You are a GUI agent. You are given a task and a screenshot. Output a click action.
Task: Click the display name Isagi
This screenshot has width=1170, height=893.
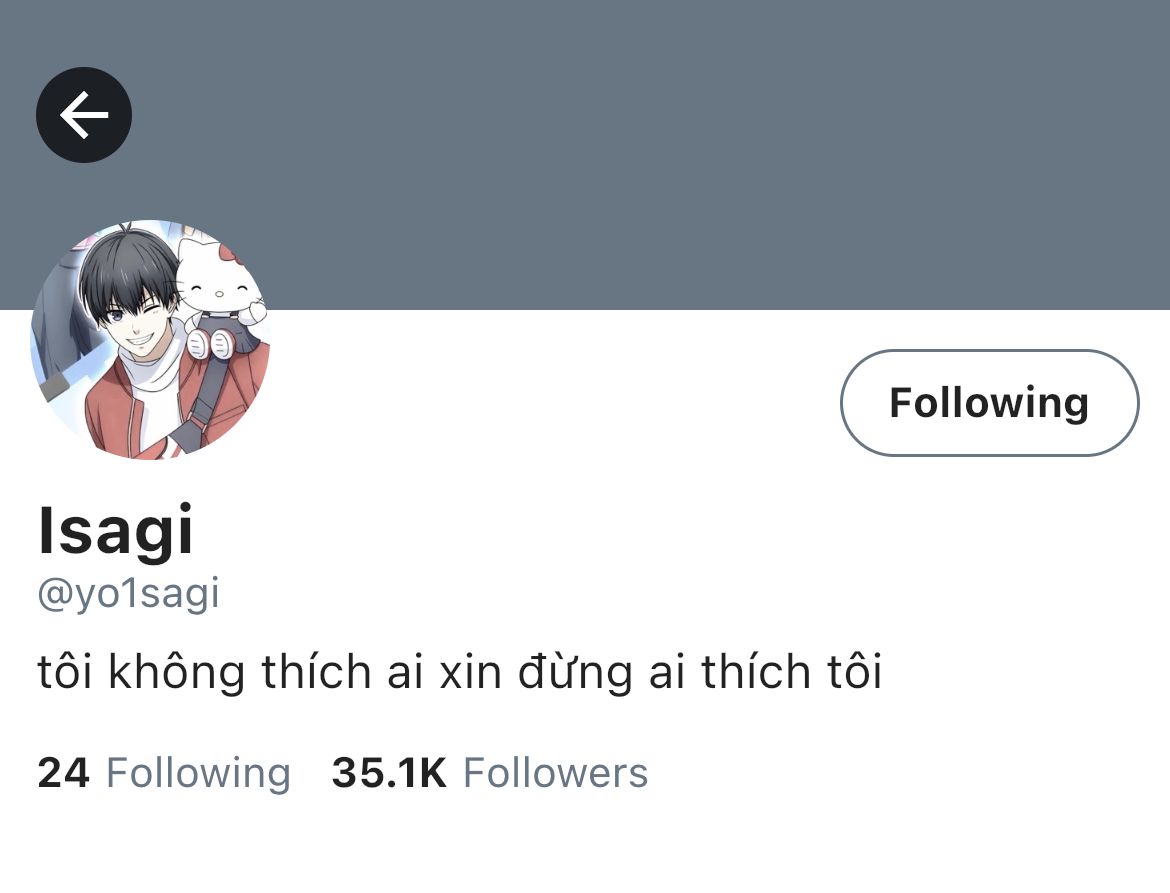116,530
